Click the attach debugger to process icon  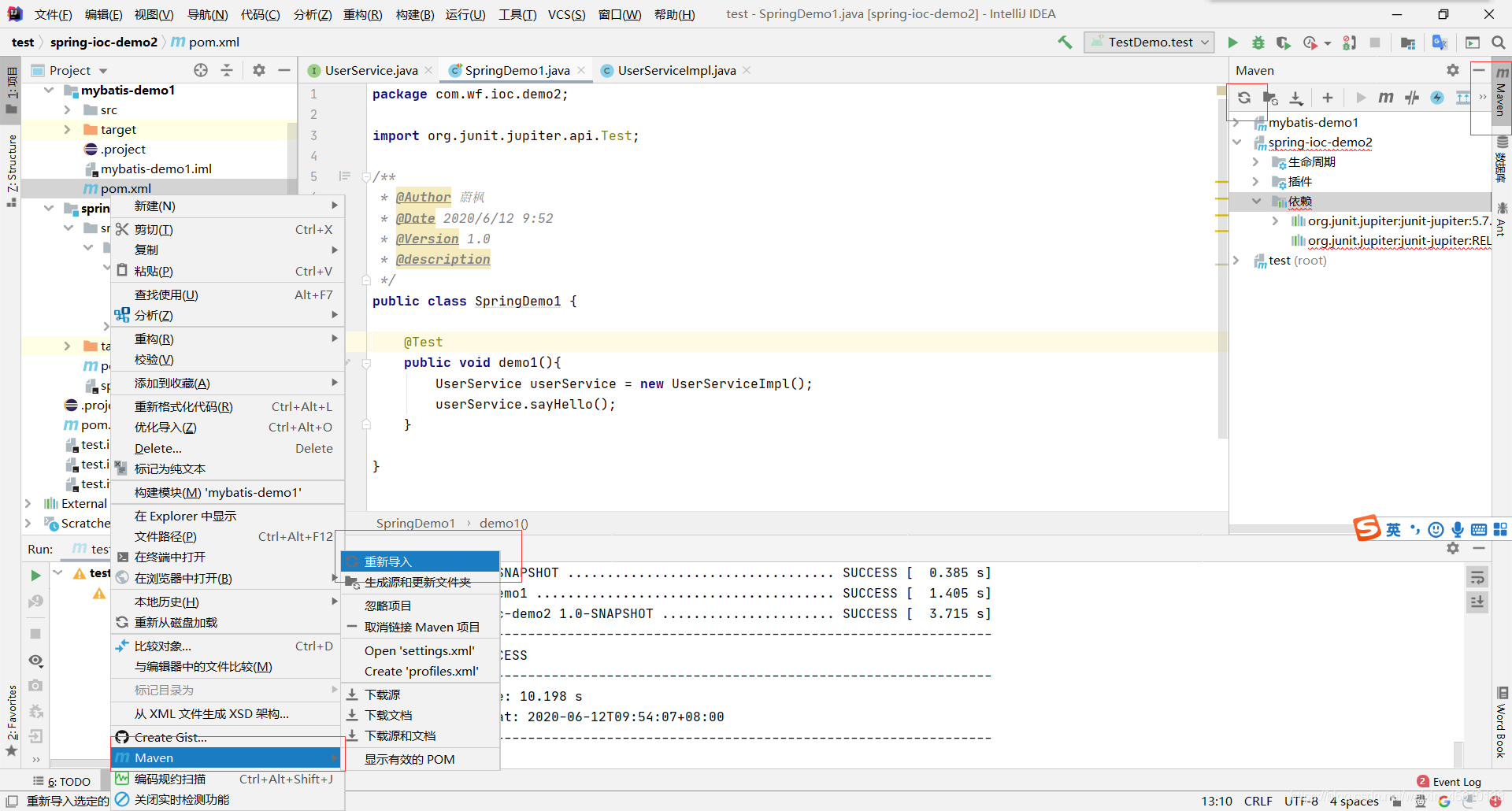click(x=1350, y=43)
